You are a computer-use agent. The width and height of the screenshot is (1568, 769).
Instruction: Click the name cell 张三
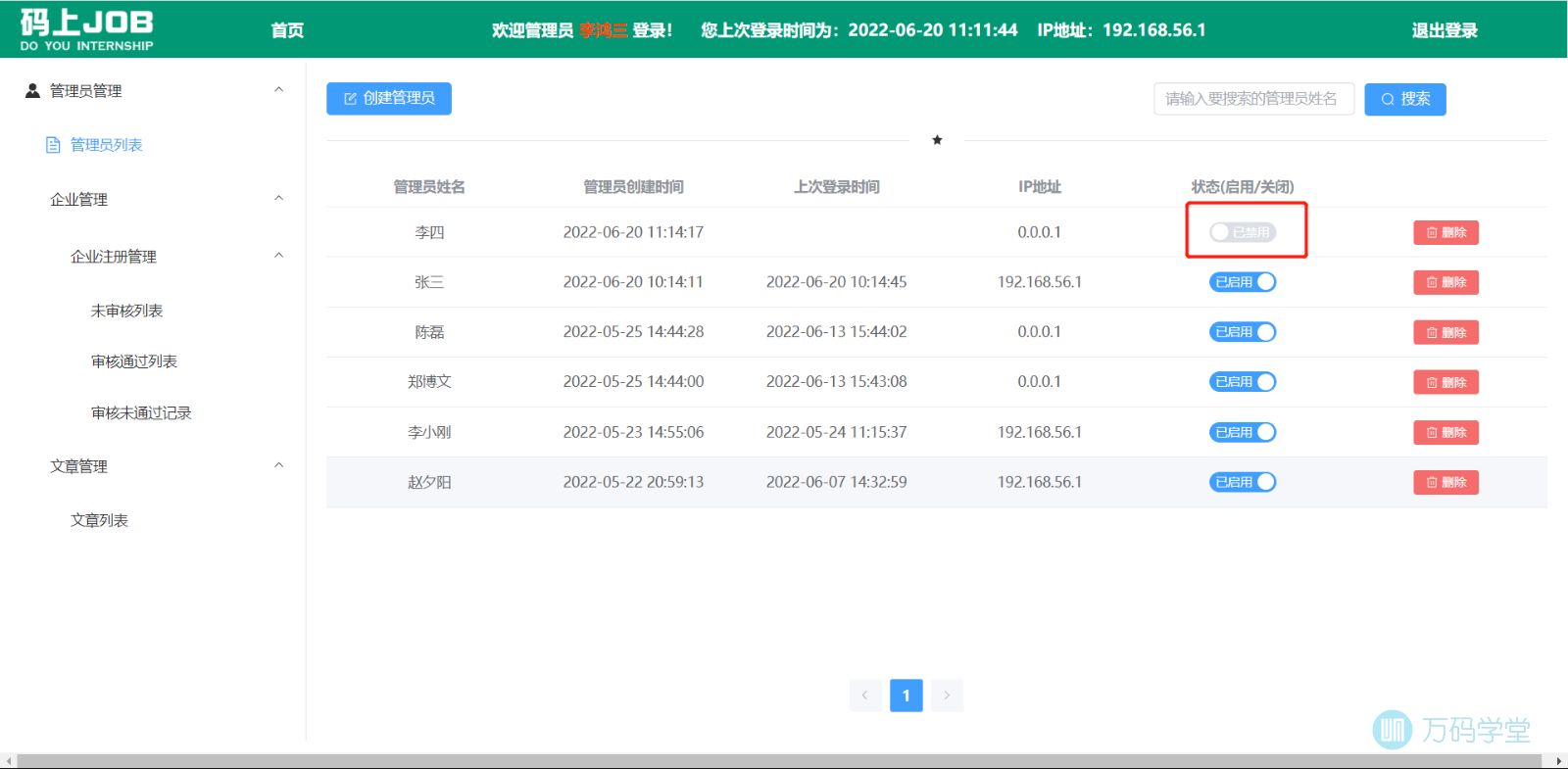429,282
